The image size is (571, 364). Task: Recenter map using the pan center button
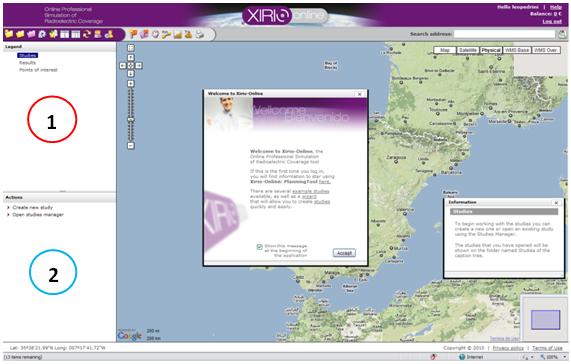pyautogui.click(x=131, y=66)
